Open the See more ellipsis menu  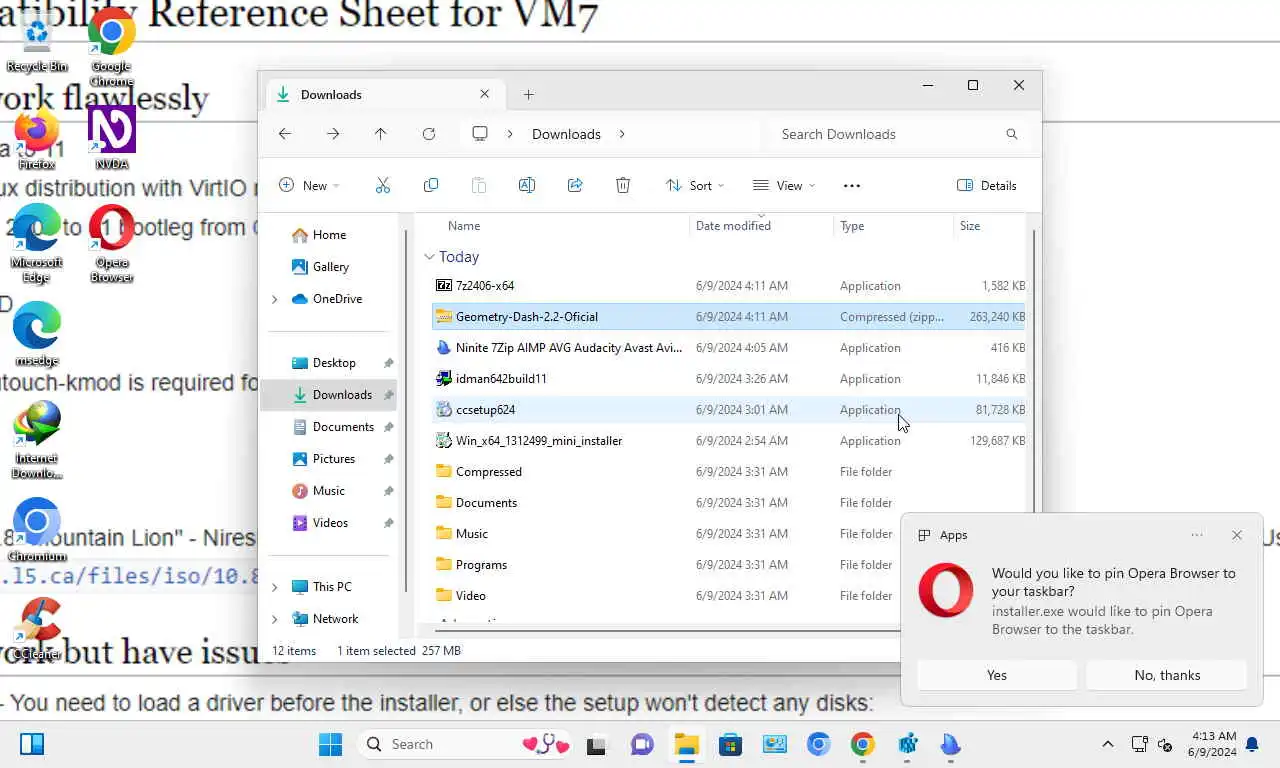point(852,185)
